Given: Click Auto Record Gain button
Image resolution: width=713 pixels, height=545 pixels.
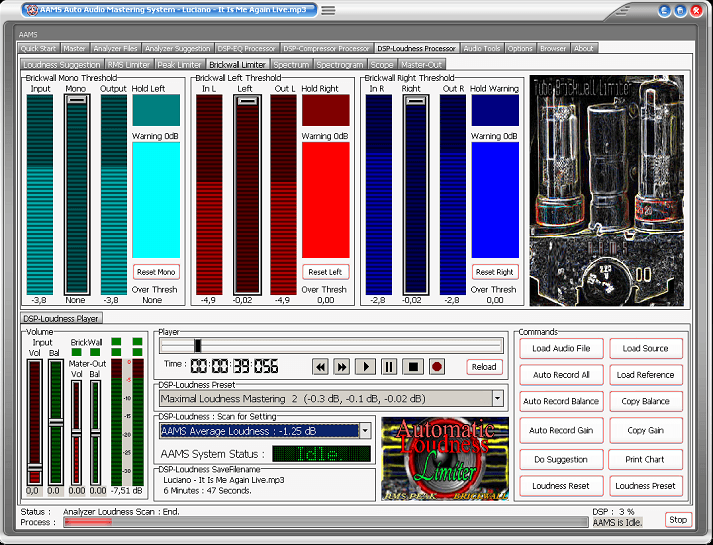Looking at the screenshot, I should [561, 430].
